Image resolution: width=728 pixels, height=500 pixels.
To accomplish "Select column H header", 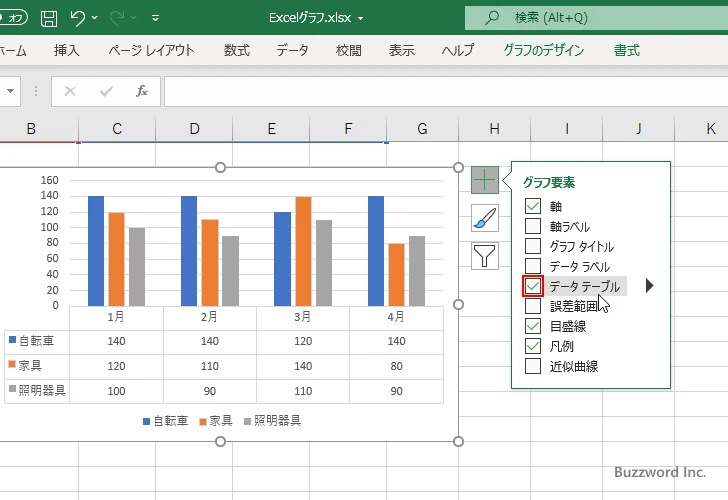I will [494, 129].
